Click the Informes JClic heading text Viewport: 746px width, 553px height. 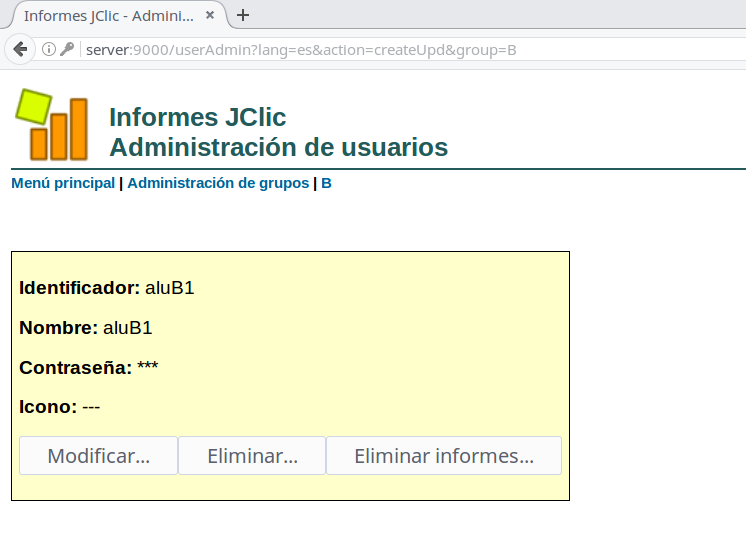pyautogui.click(x=197, y=117)
